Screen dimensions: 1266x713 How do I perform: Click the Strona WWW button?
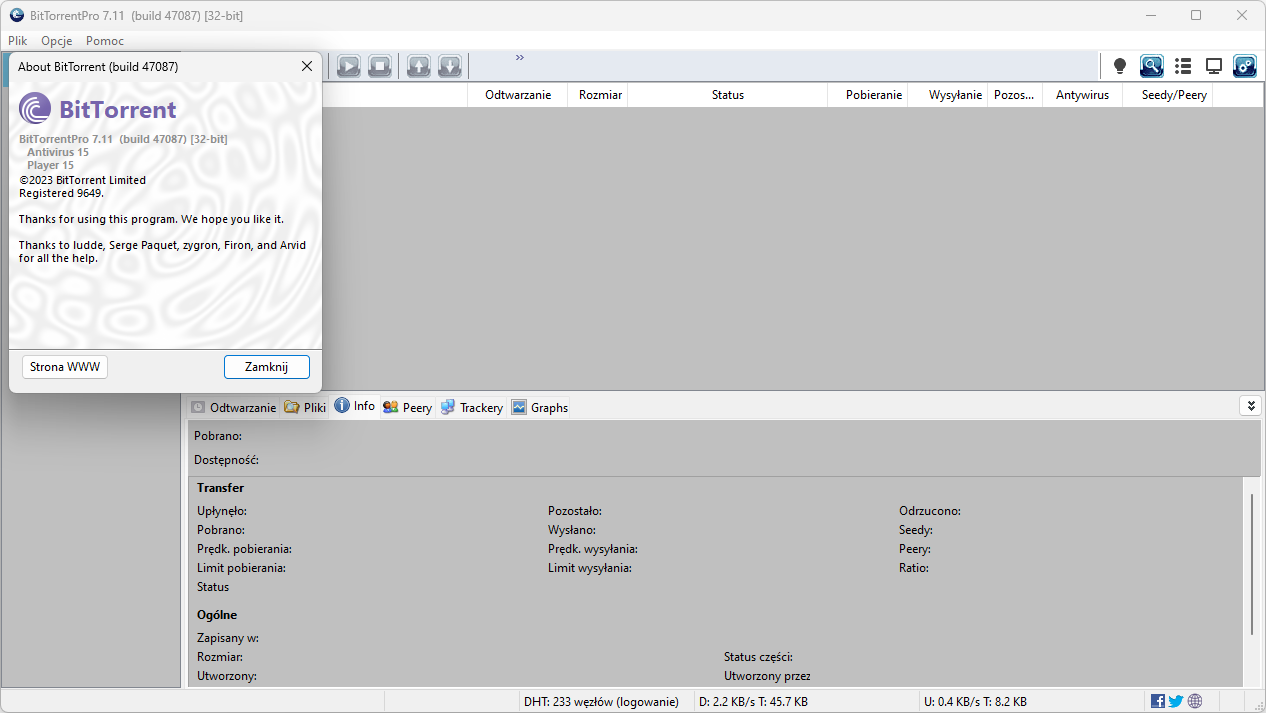pos(65,367)
